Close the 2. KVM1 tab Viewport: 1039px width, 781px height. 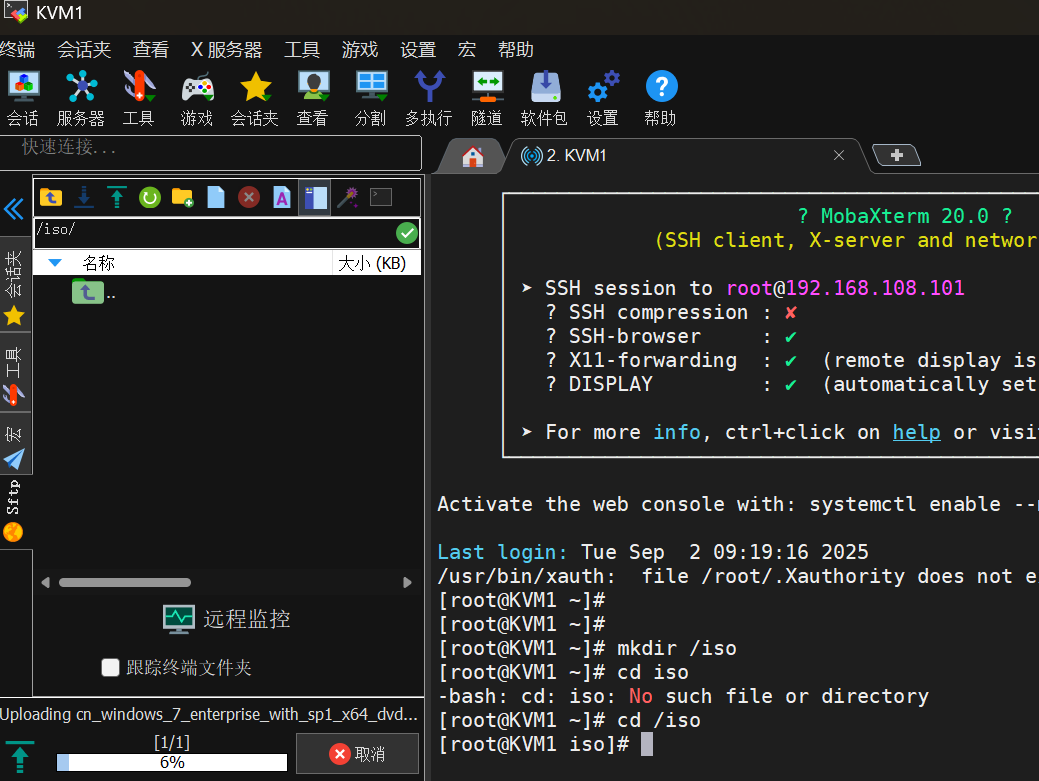(x=839, y=155)
